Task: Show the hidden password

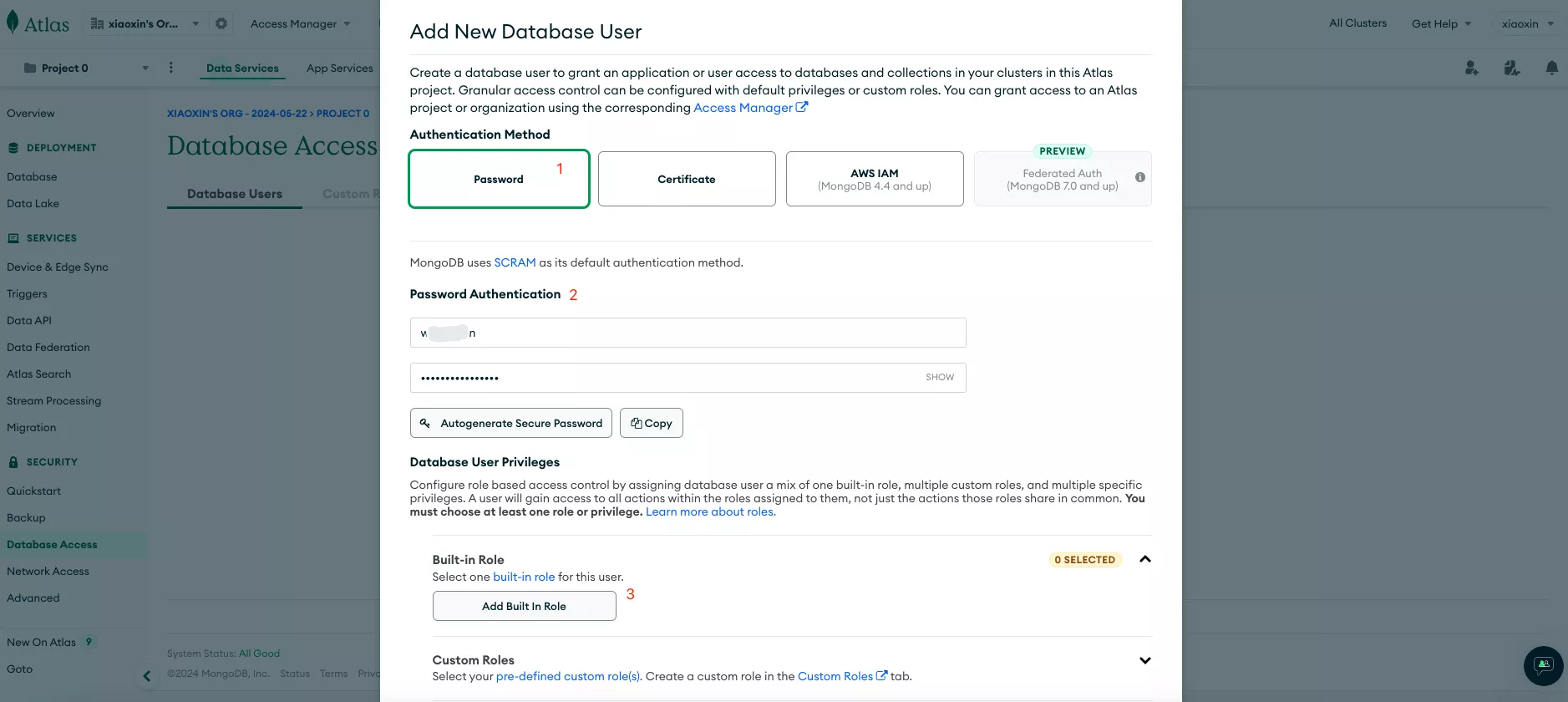Action: click(x=939, y=378)
